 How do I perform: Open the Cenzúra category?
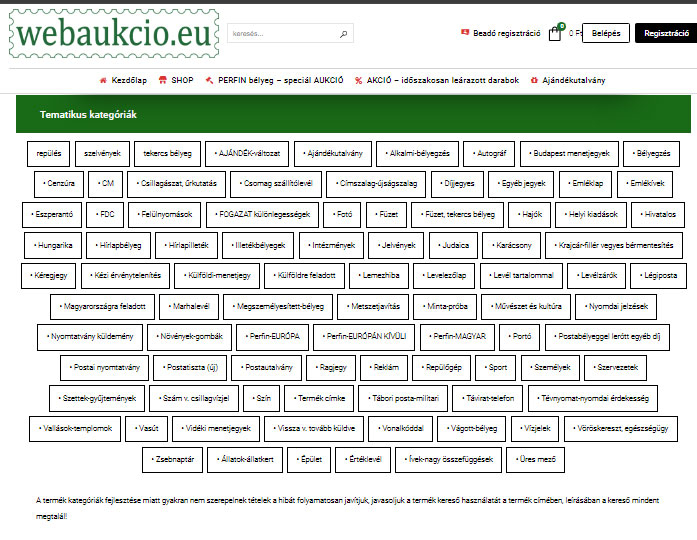tap(59, 184)
